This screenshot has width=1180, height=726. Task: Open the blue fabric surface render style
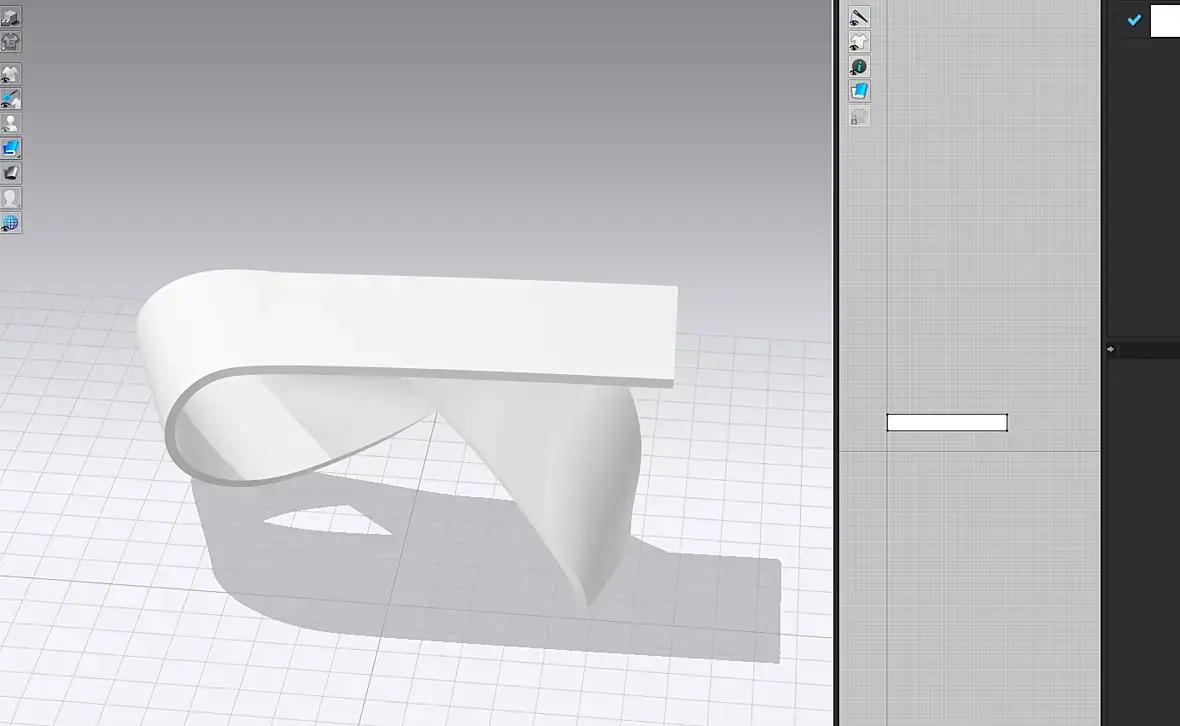tap(11, 148)
